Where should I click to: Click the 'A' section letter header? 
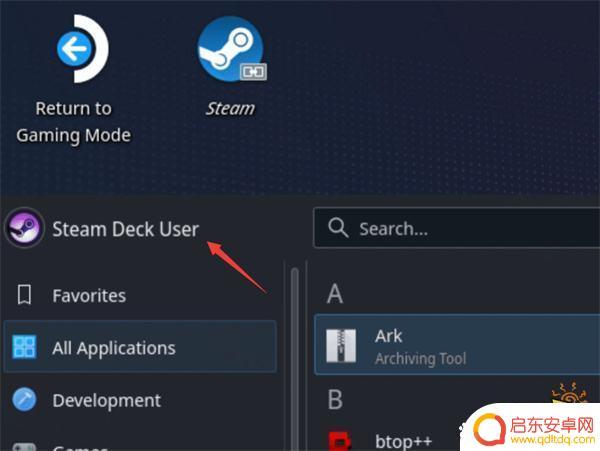[x=335, y=293]
